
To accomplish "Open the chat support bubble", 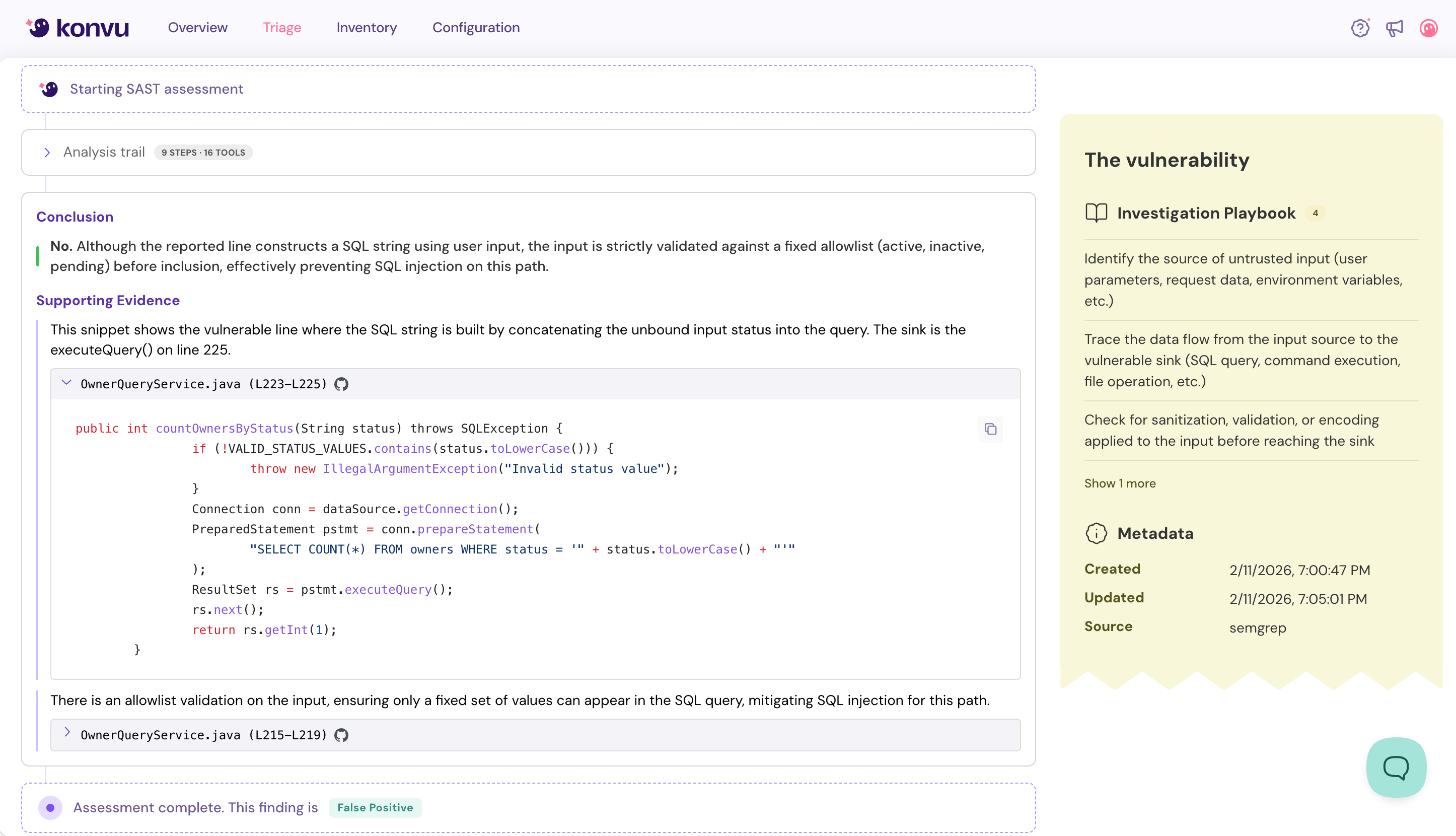I will (x=1396, y=767).
